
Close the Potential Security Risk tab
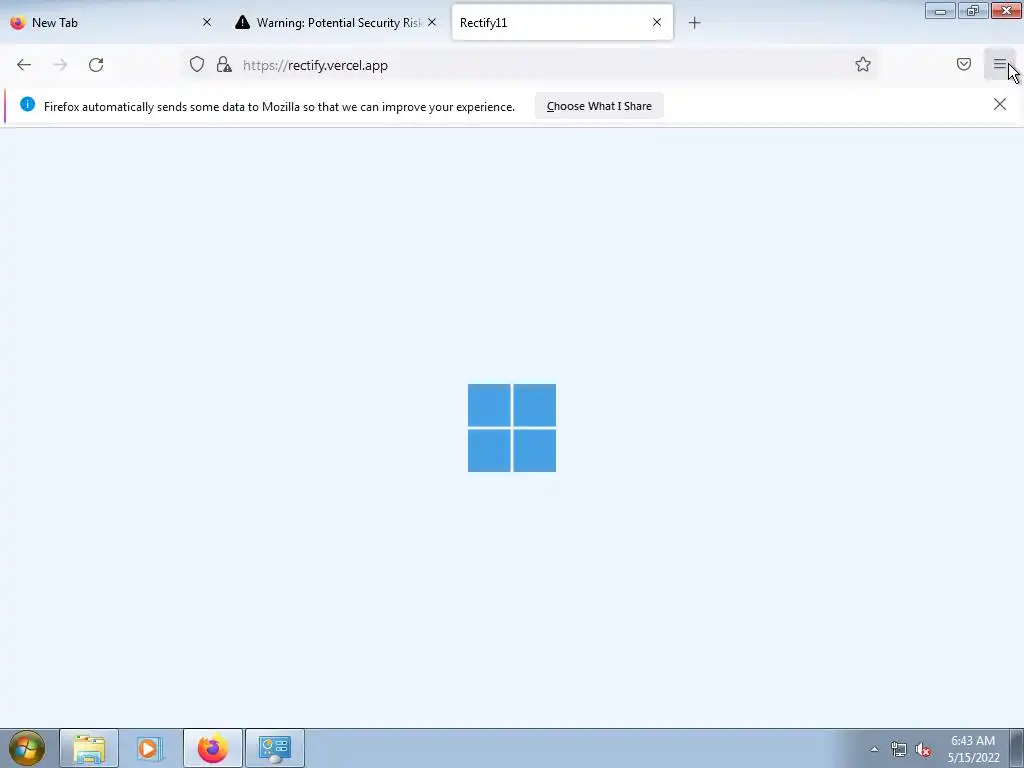point(432,22)
